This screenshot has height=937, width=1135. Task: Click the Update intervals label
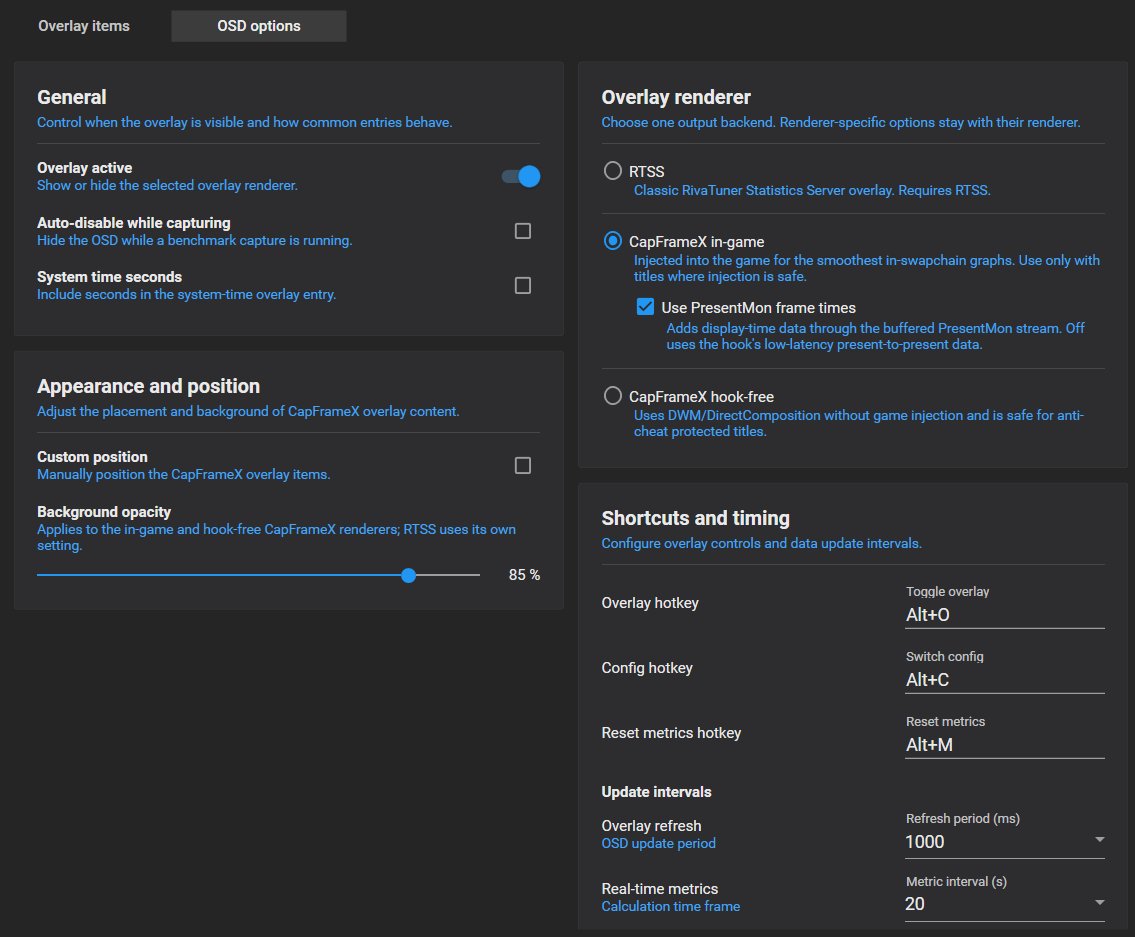point(657,792)
